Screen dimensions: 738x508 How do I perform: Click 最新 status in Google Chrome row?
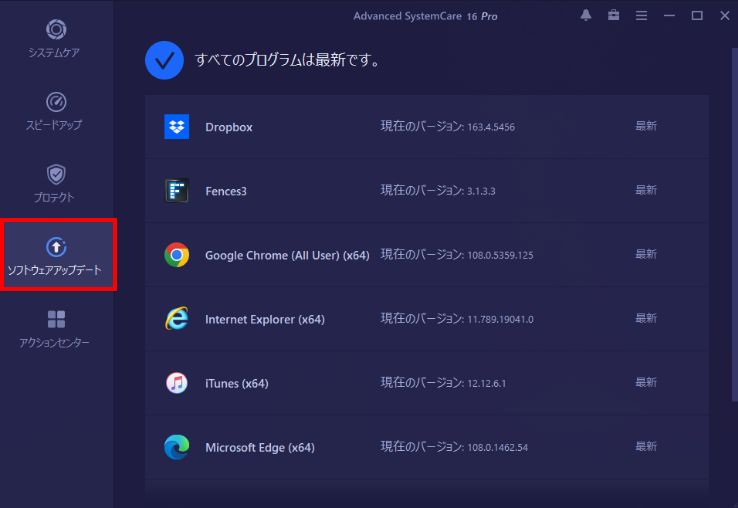click(x=646, y=254)
